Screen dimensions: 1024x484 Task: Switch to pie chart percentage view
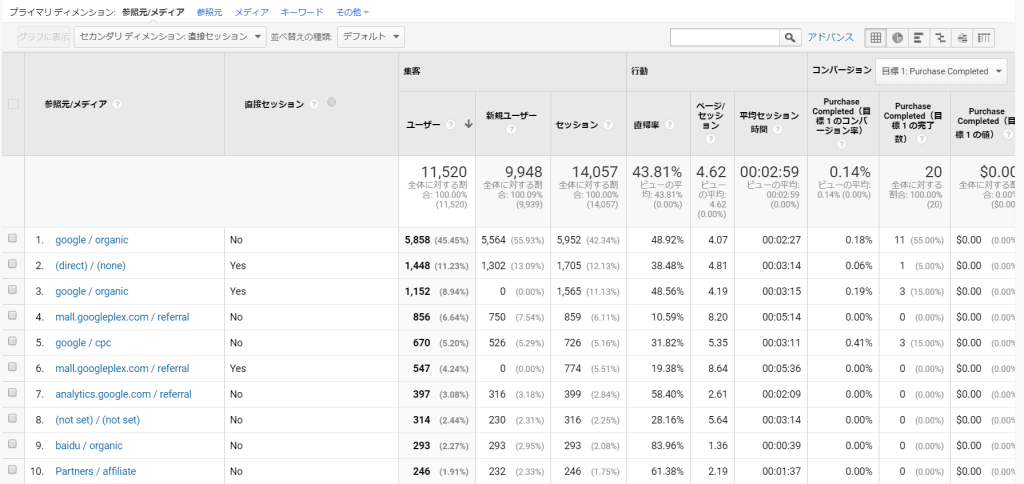(x=897, y=38)
